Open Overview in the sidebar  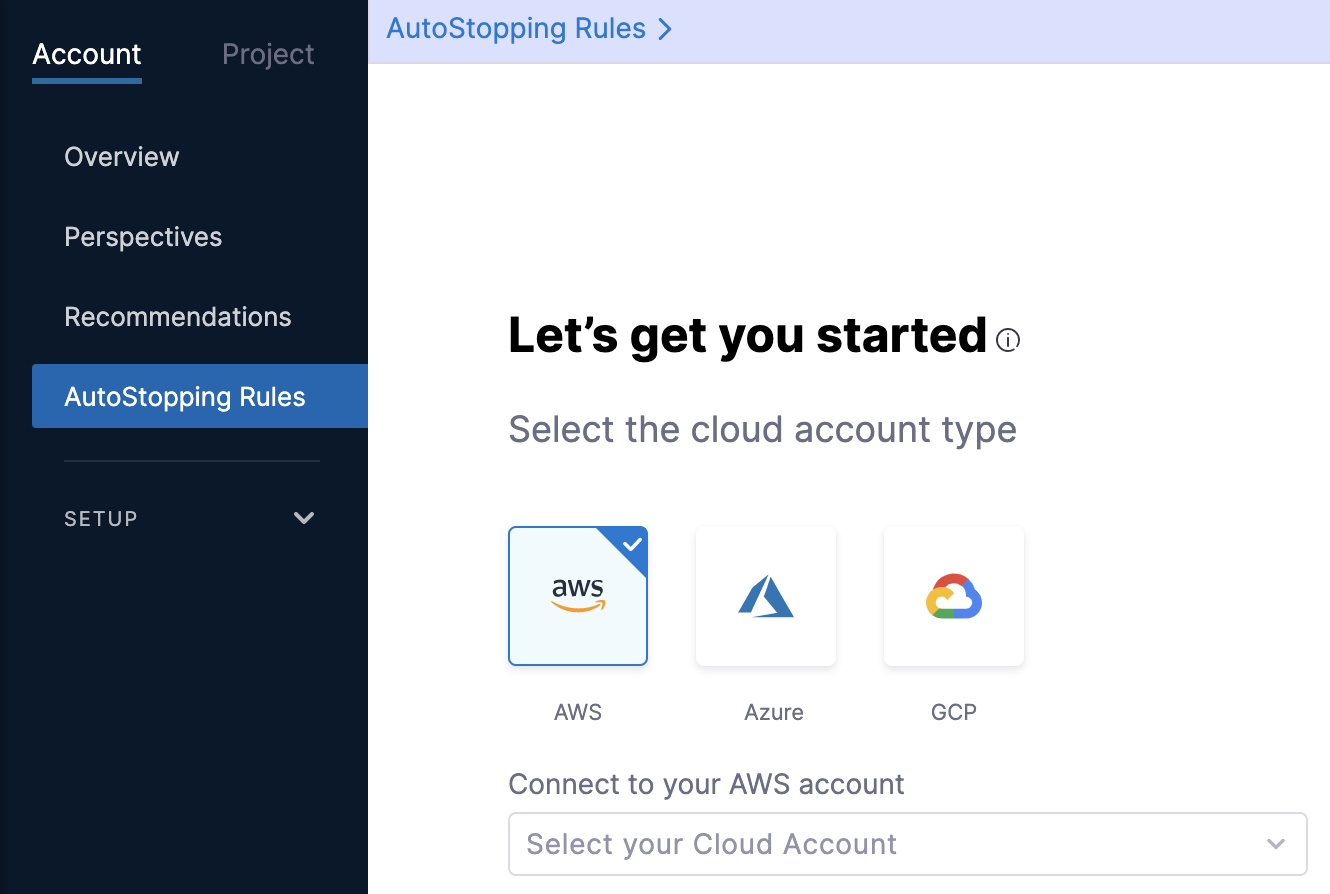122,156
